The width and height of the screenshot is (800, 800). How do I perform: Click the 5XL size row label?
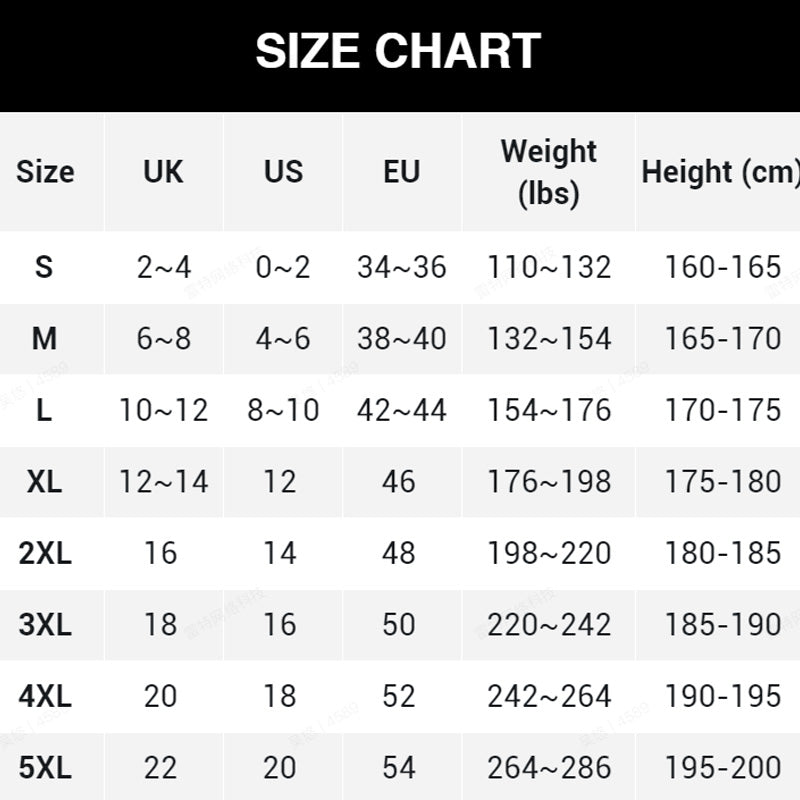pyautogui.click(x=45, y=768)
